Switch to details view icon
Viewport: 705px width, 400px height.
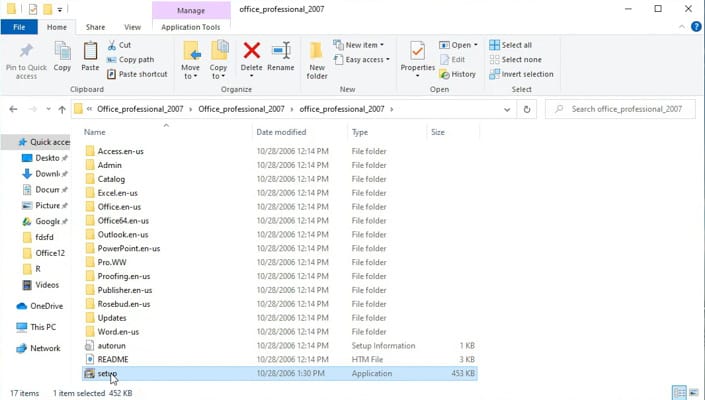pyautogui.click(x=679, y=392)
